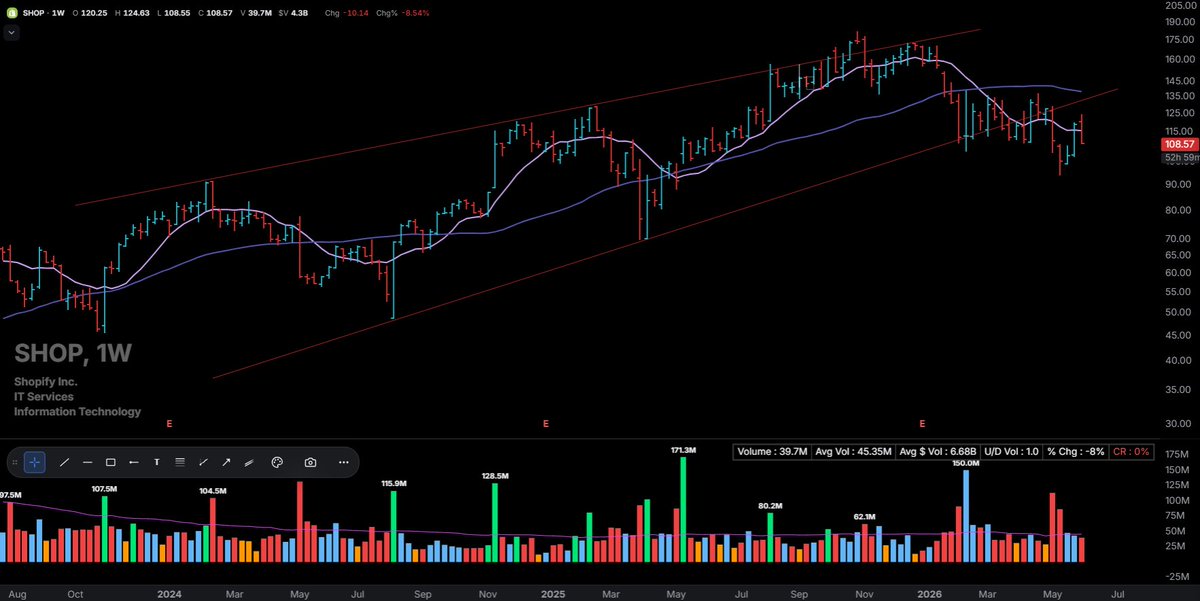Click the earnings marker E near 2026
Screen dimensions: 1200x601
click(x=922, y=424)
